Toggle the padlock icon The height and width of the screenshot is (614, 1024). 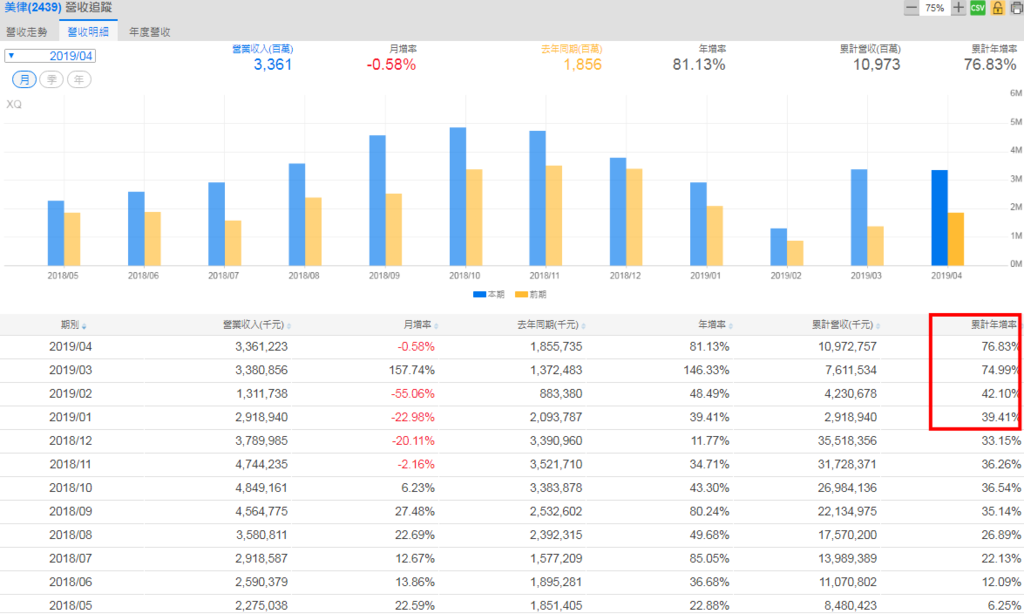[997, 8]
